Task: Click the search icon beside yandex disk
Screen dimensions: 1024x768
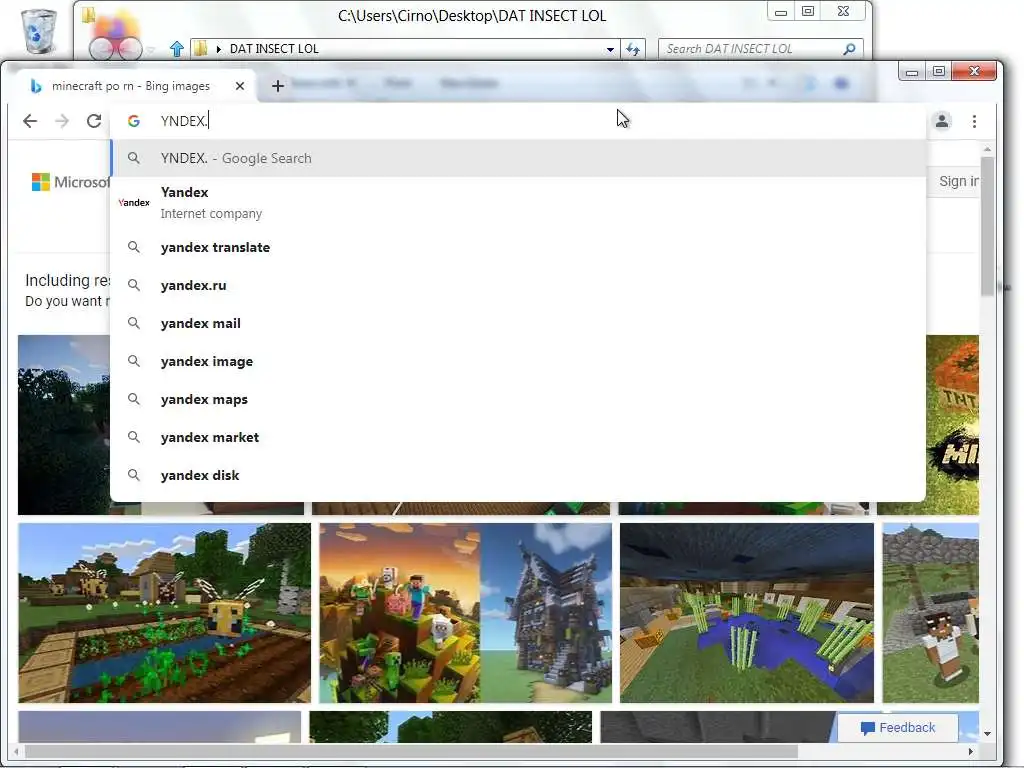Action: tap(134, 475)
